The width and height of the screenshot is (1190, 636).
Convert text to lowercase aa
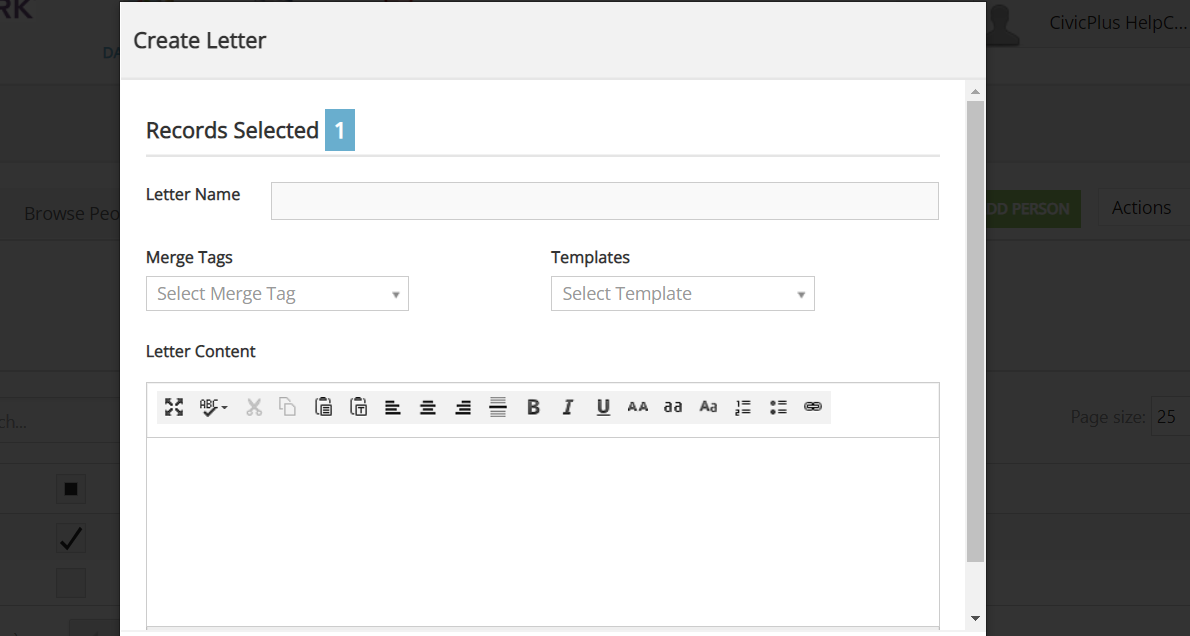tap(672, 407)
